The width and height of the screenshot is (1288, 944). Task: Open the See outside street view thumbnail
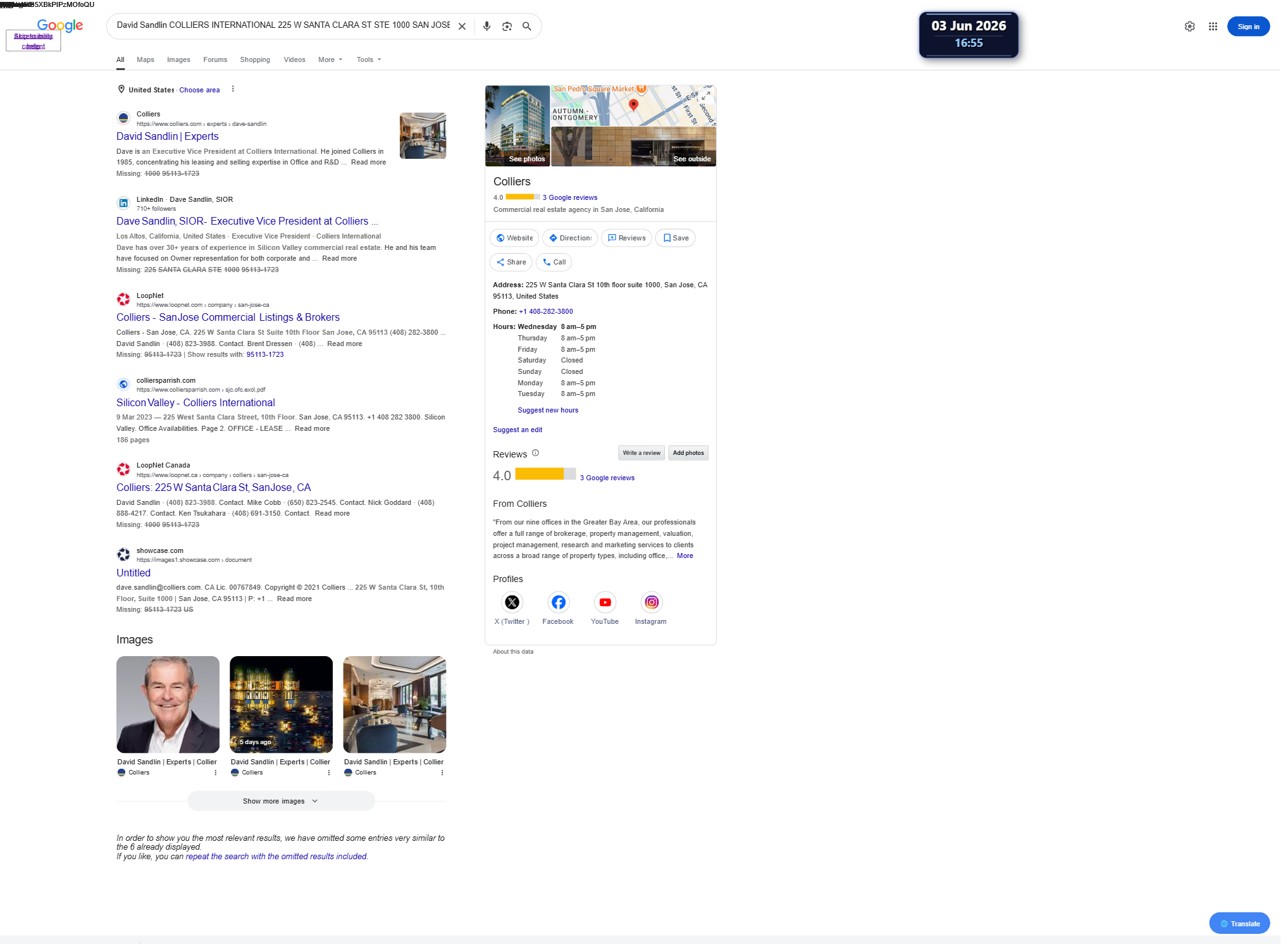pos(633,146)
